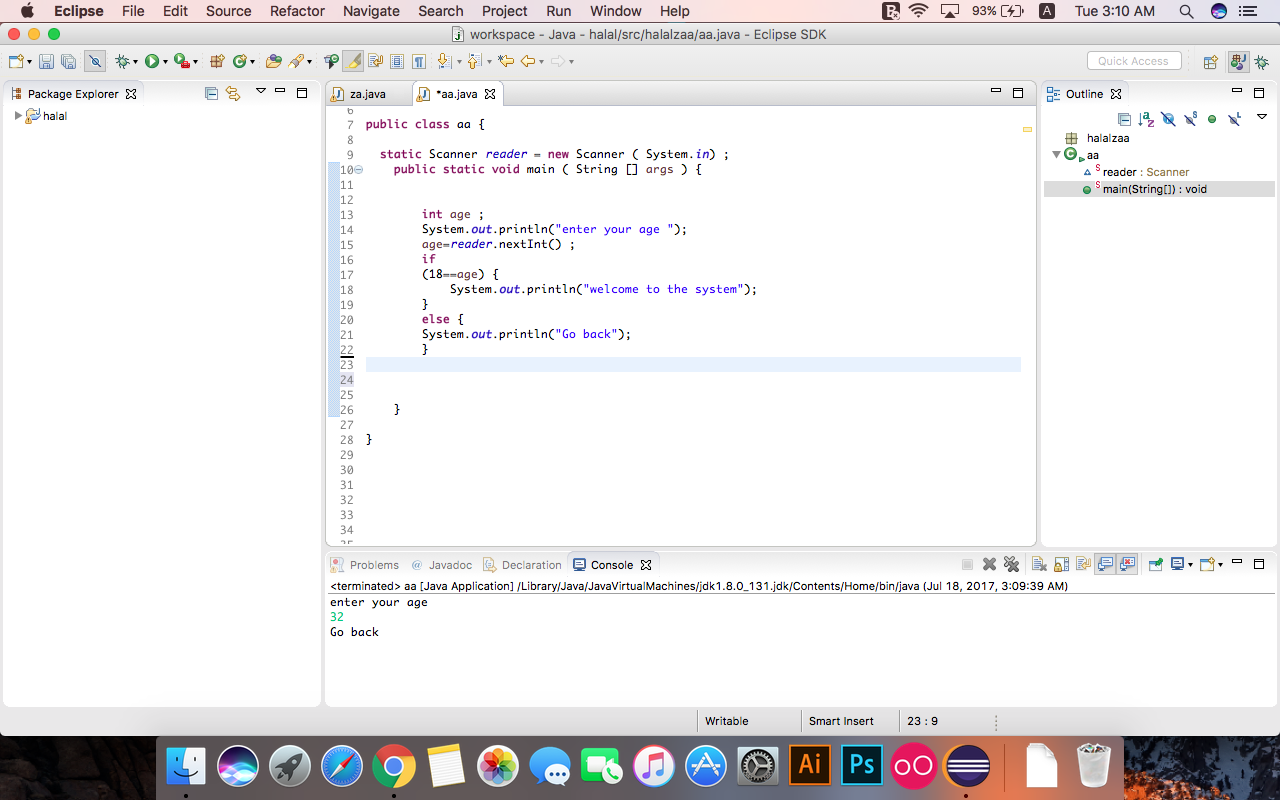
Task: Collapse the aa class in Outline
Action: tap(1056, 155)
